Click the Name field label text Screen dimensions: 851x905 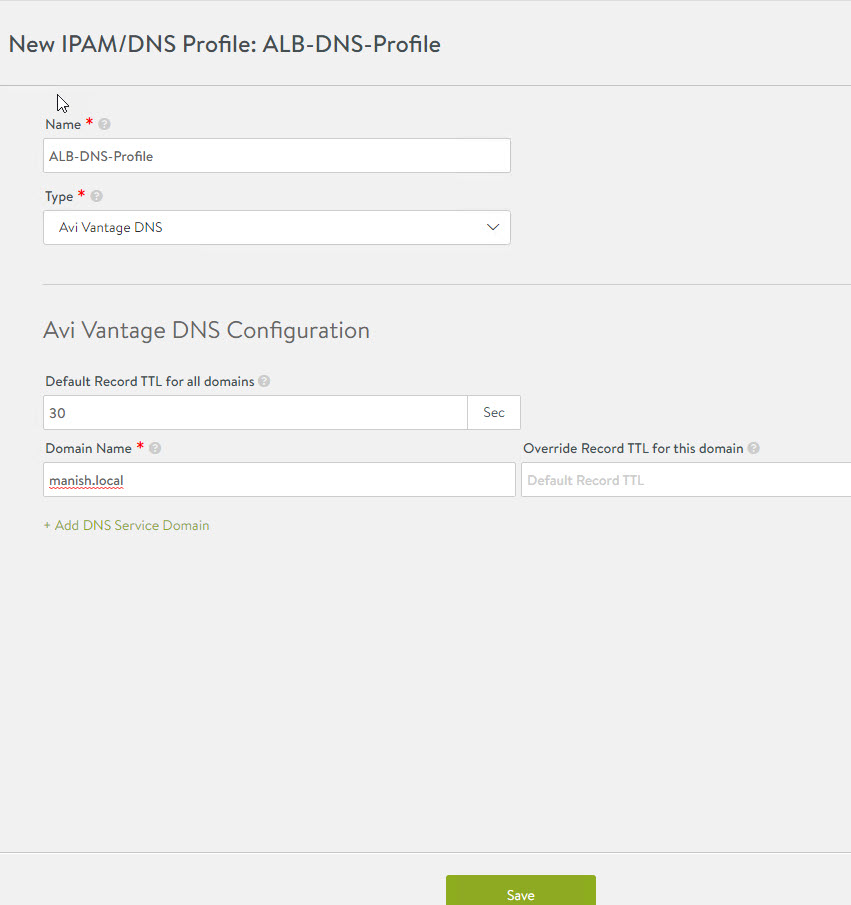[64, 125]
